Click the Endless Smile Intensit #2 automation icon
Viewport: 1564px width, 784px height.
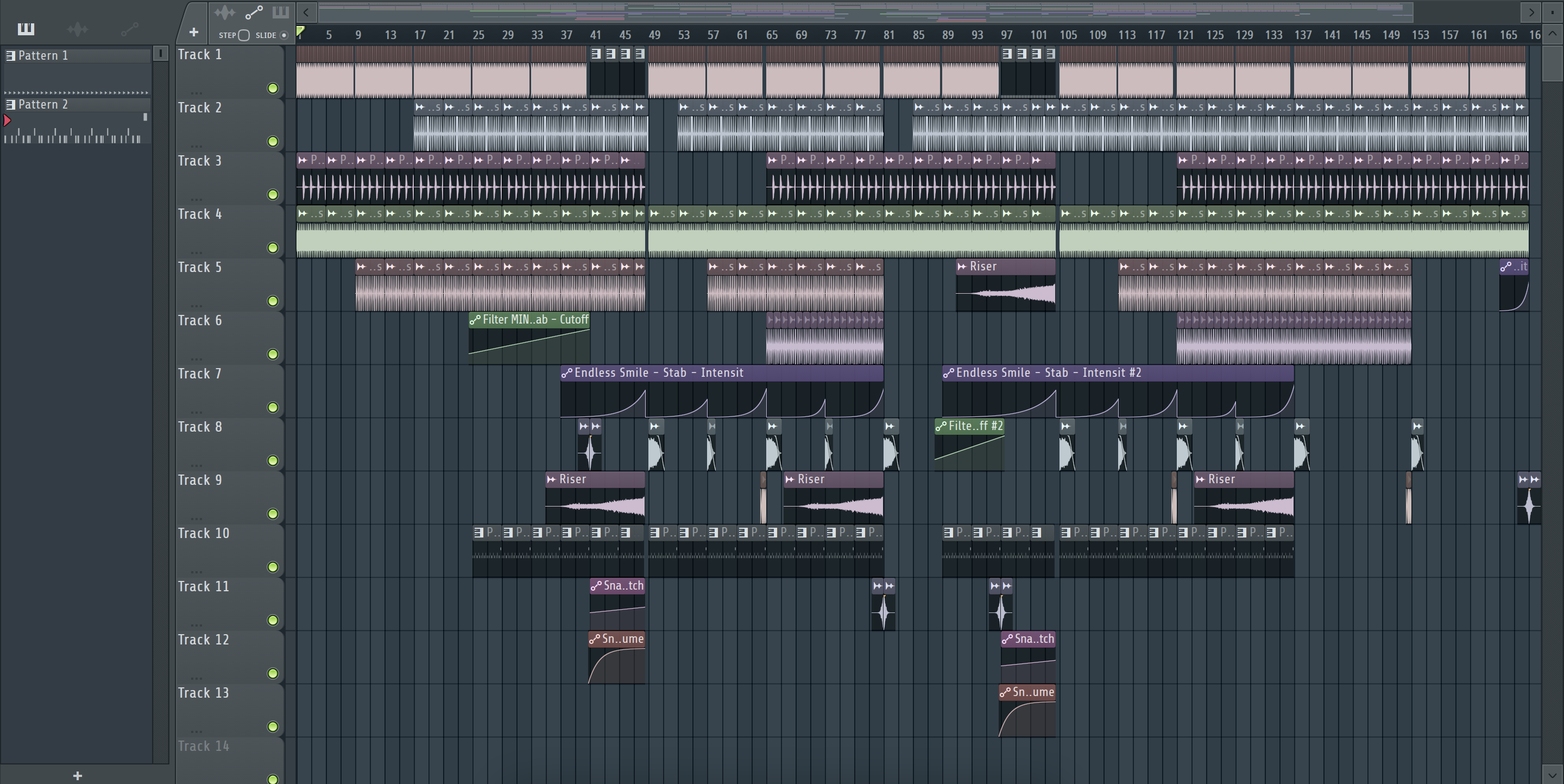(948, 373)
